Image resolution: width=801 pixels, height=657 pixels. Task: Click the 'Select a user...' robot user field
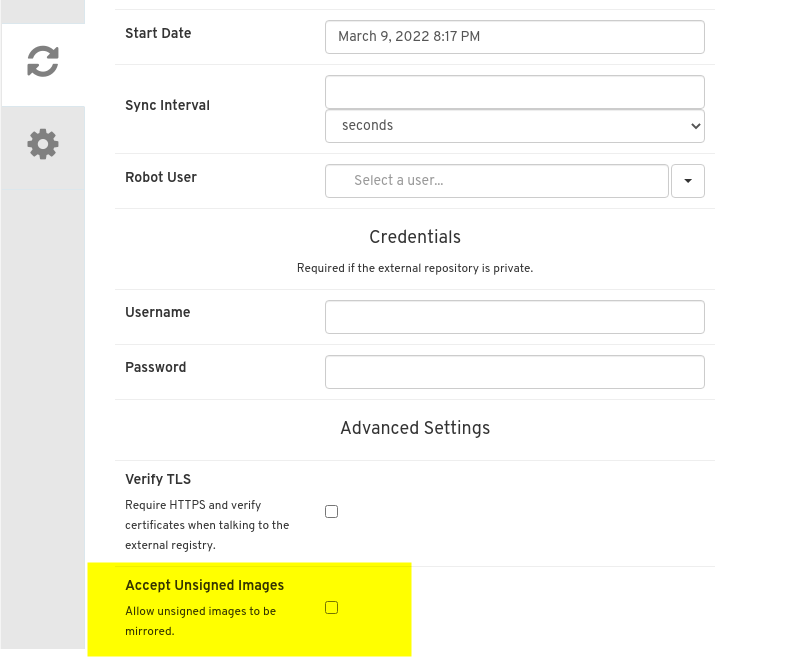(x=496, y=181)
